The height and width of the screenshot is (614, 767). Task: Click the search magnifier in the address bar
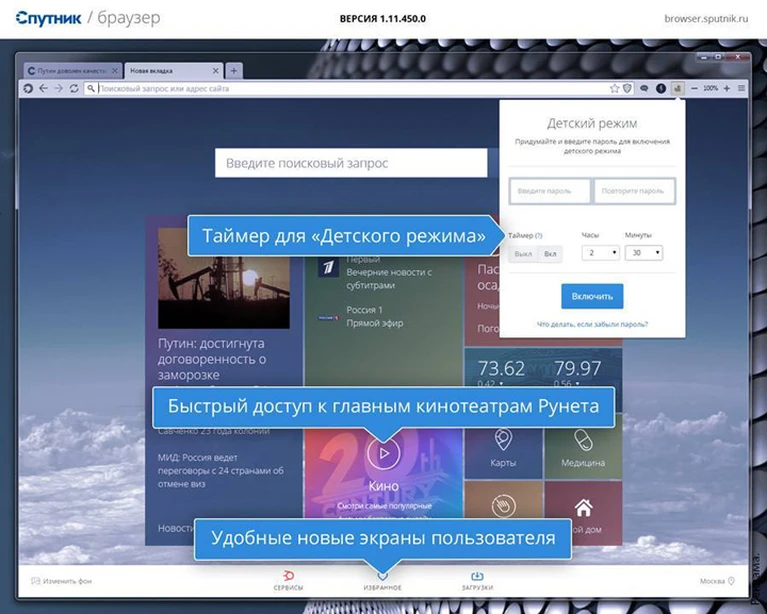pos(91,89)
